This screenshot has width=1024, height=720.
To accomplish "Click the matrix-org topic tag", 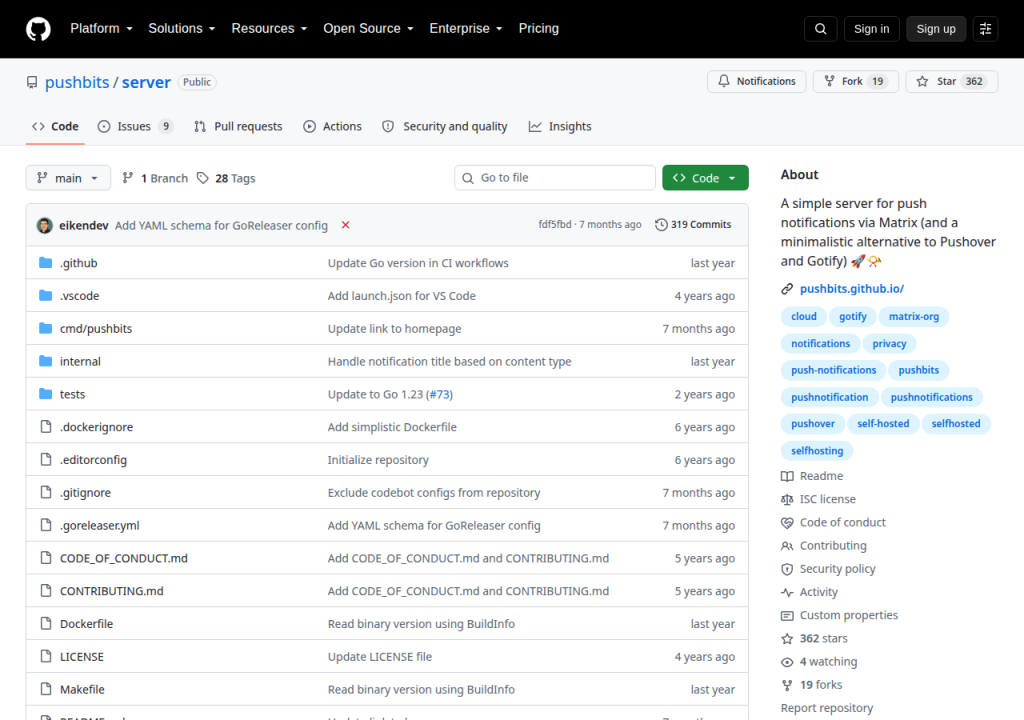I will point(914,316).
